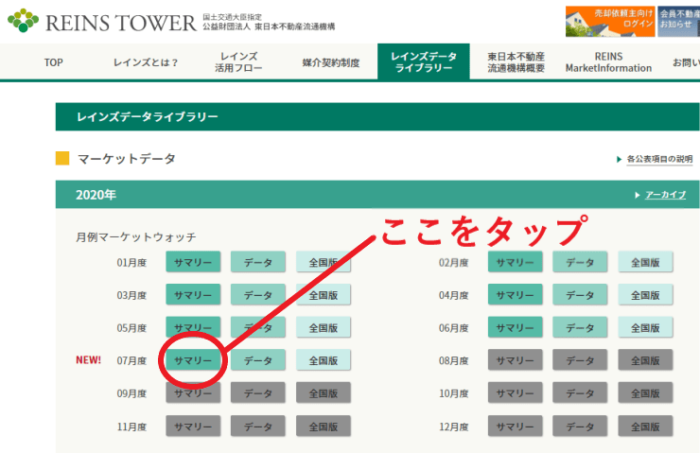Screen dimensions: 700x453
Task: Open 03月度 全国版 button
Action: tap(323, 295)
